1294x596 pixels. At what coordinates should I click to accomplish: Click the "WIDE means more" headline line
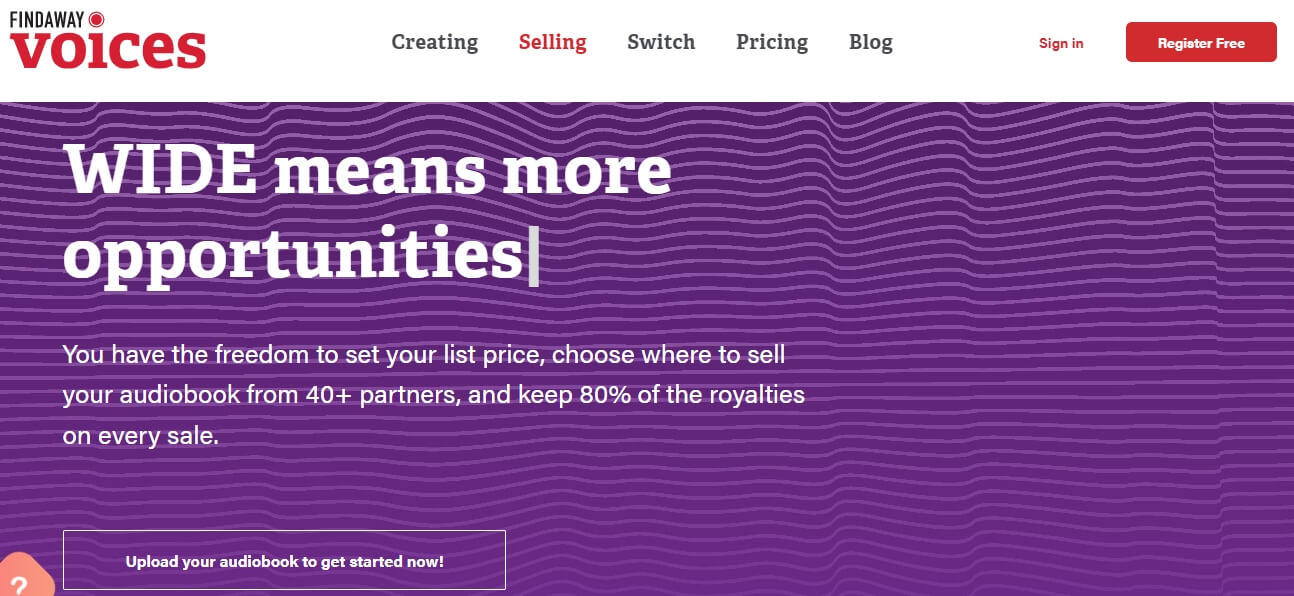tap(368, 170)
